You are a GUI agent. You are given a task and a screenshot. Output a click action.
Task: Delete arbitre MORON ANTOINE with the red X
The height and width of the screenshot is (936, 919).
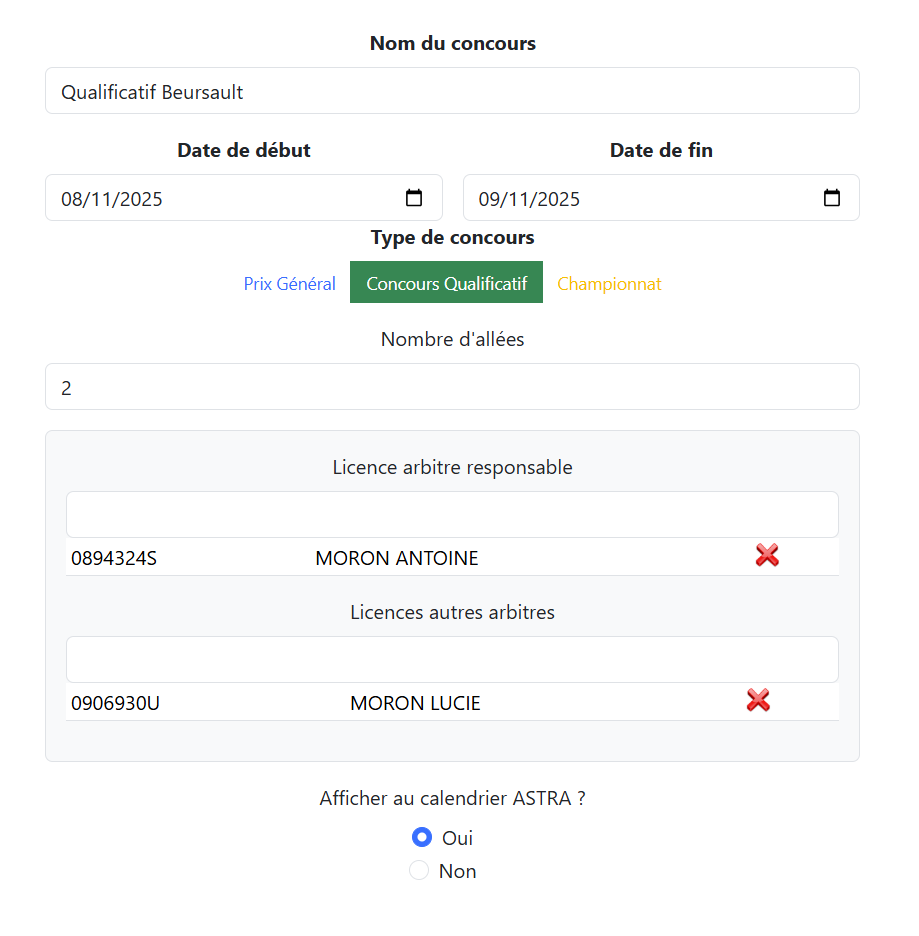(767, 555)
